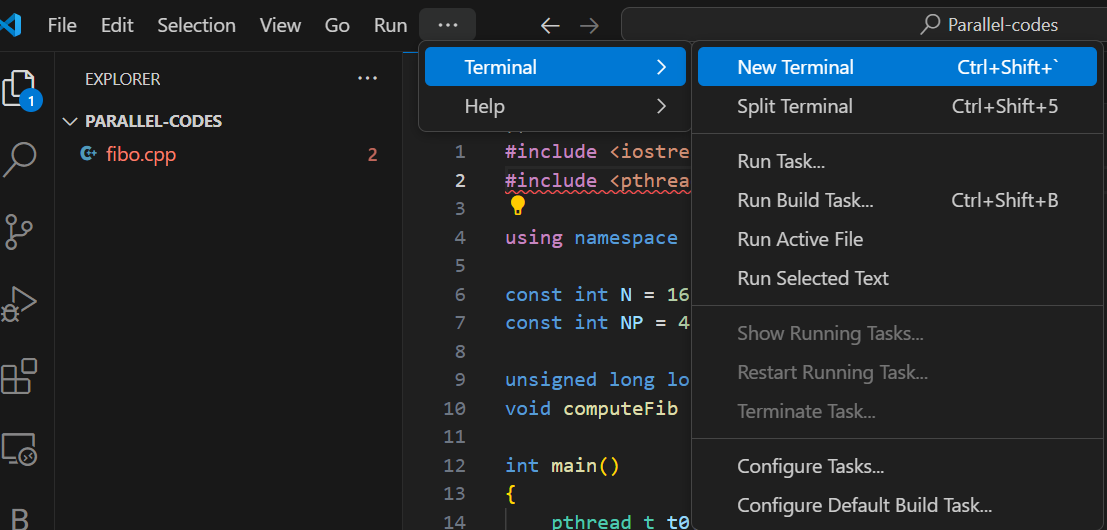Choose Run Selected Text
Screen dimensions: 1107x530
(x=897, y=278)
